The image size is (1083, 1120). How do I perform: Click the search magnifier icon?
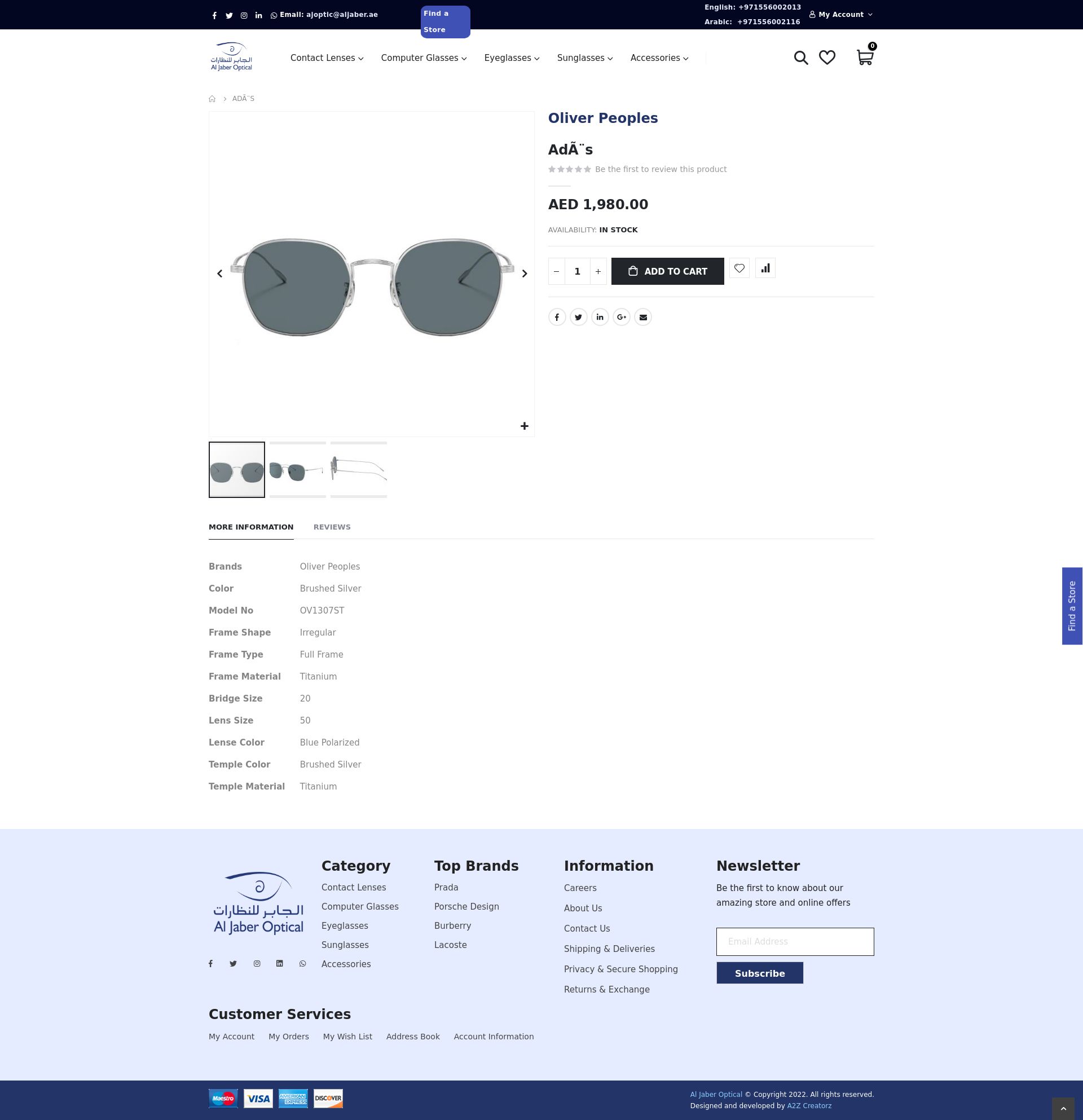click(800, 58)
